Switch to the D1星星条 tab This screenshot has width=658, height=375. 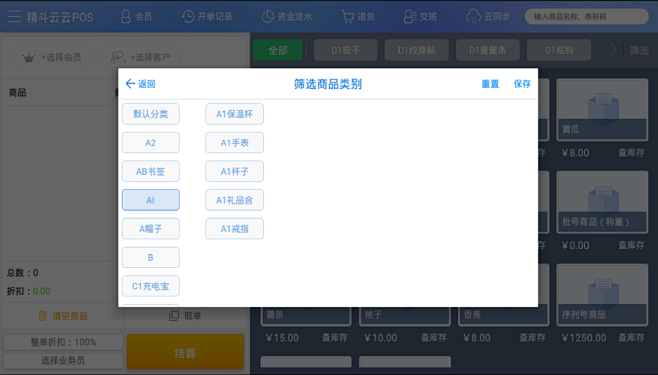(x=488, y=50)
